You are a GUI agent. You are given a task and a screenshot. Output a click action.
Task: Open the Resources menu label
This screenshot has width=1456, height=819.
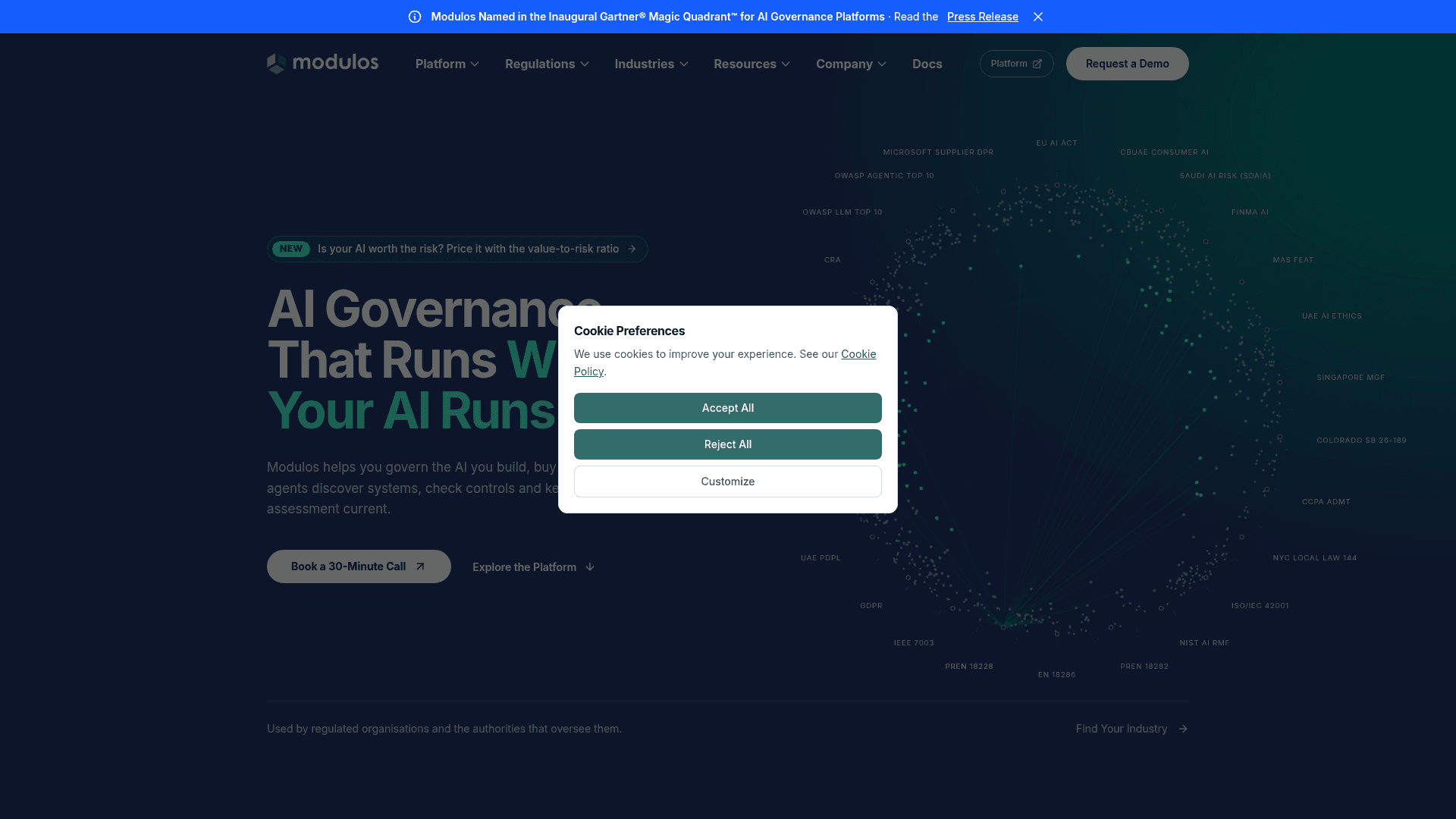pos(745,64)
